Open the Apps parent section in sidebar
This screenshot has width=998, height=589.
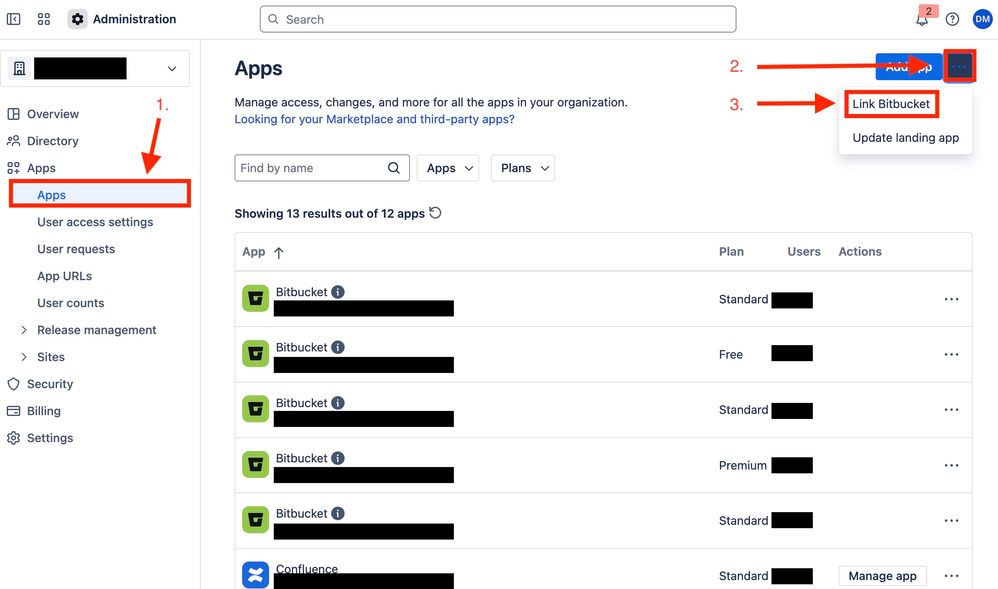(x=41, y=168)
